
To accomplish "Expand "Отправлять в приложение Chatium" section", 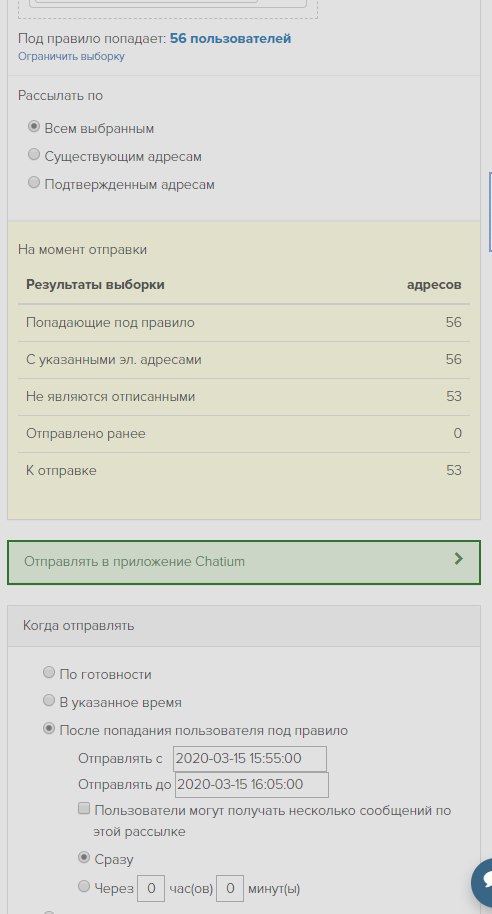I will click(244, 562).
